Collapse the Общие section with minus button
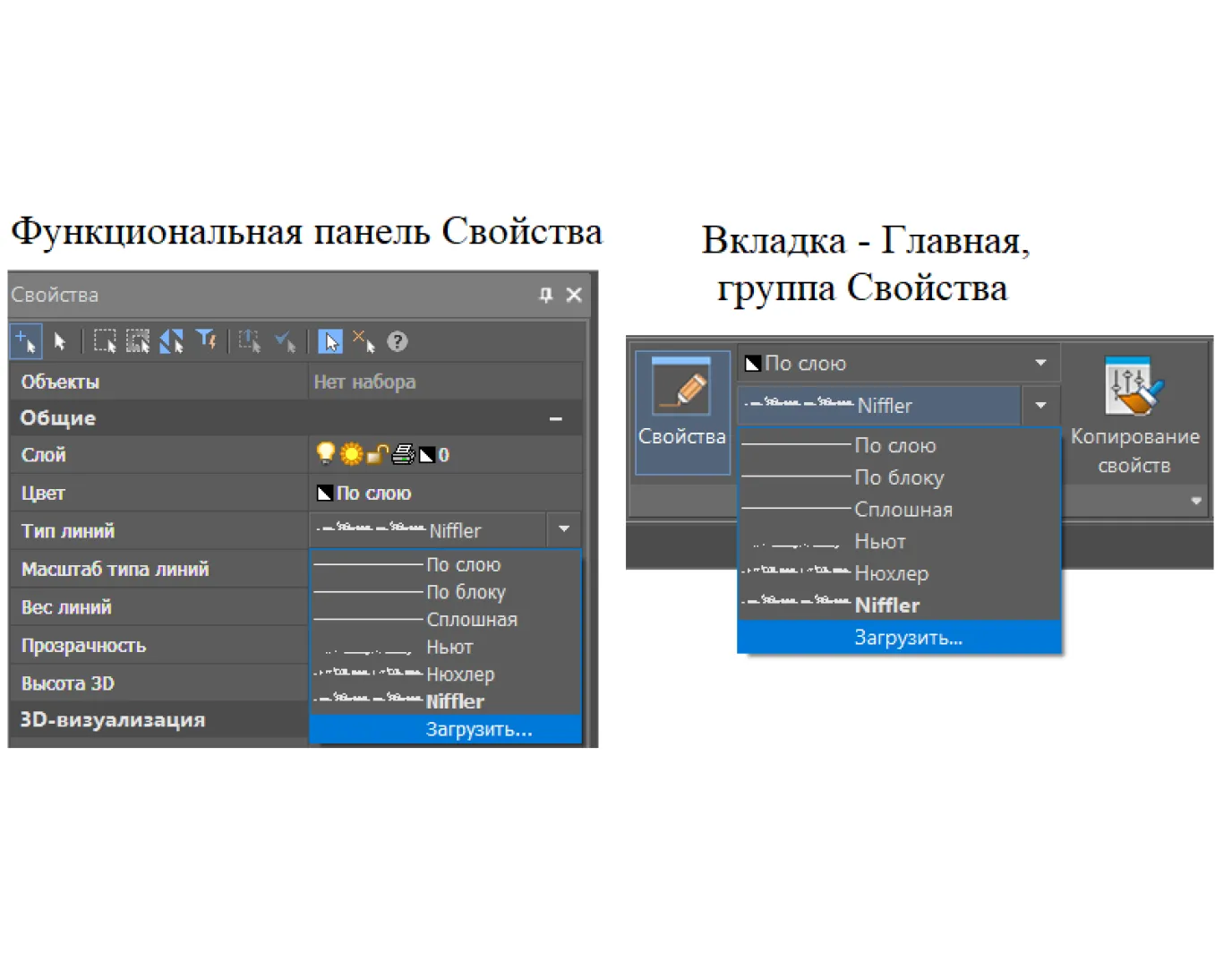 [556, 418]
